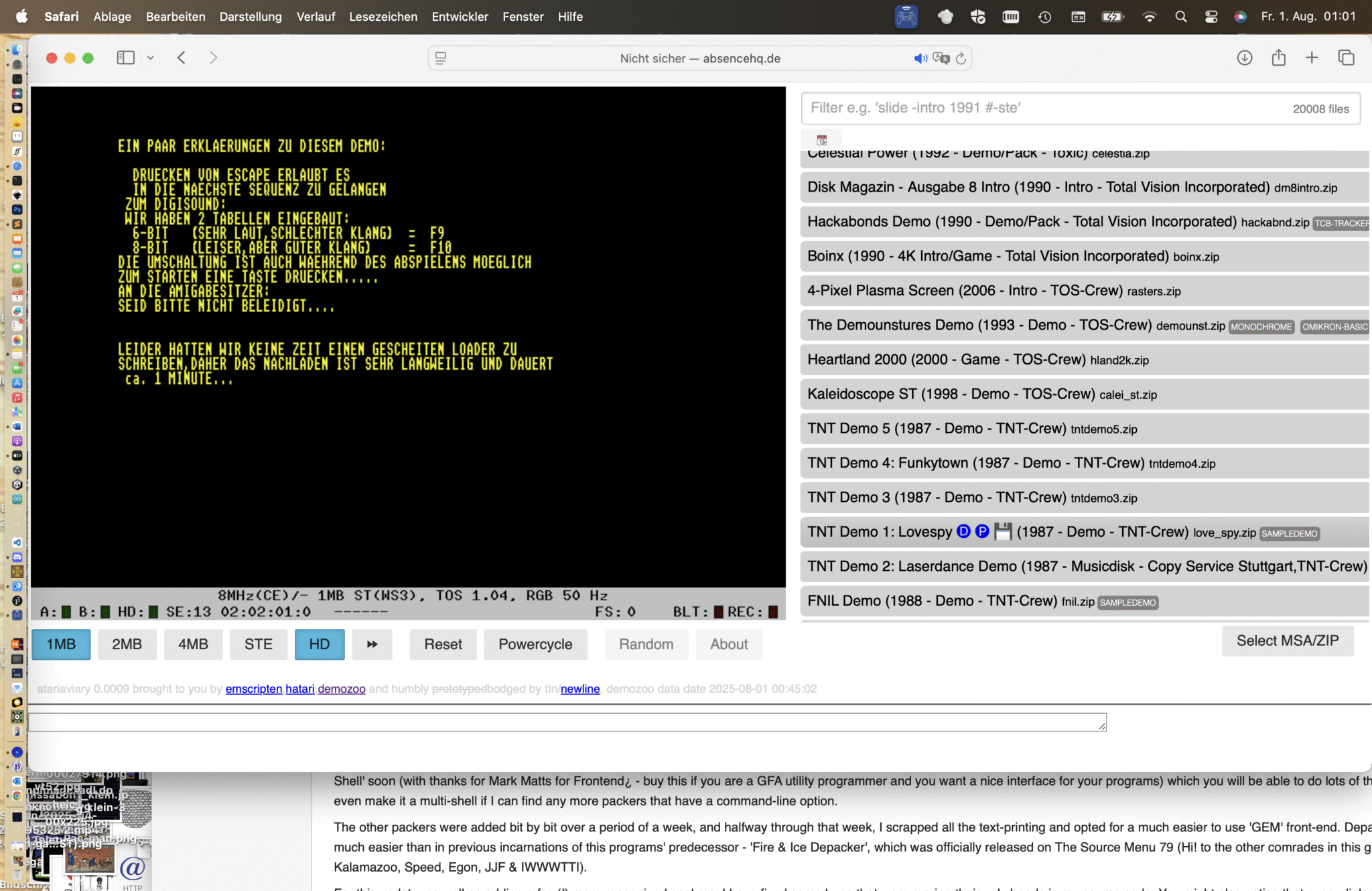Click the translate icon in address bar
Screen dimensions: 1372x891
941,58
